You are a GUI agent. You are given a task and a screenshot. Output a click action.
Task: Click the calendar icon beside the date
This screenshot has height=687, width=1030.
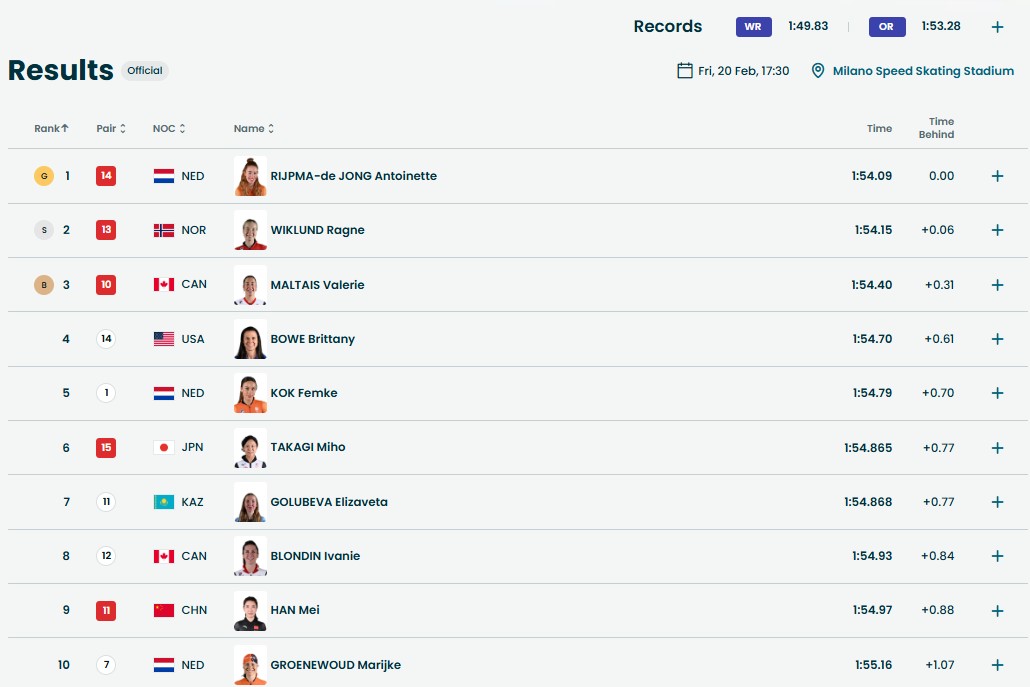(685, 71)
